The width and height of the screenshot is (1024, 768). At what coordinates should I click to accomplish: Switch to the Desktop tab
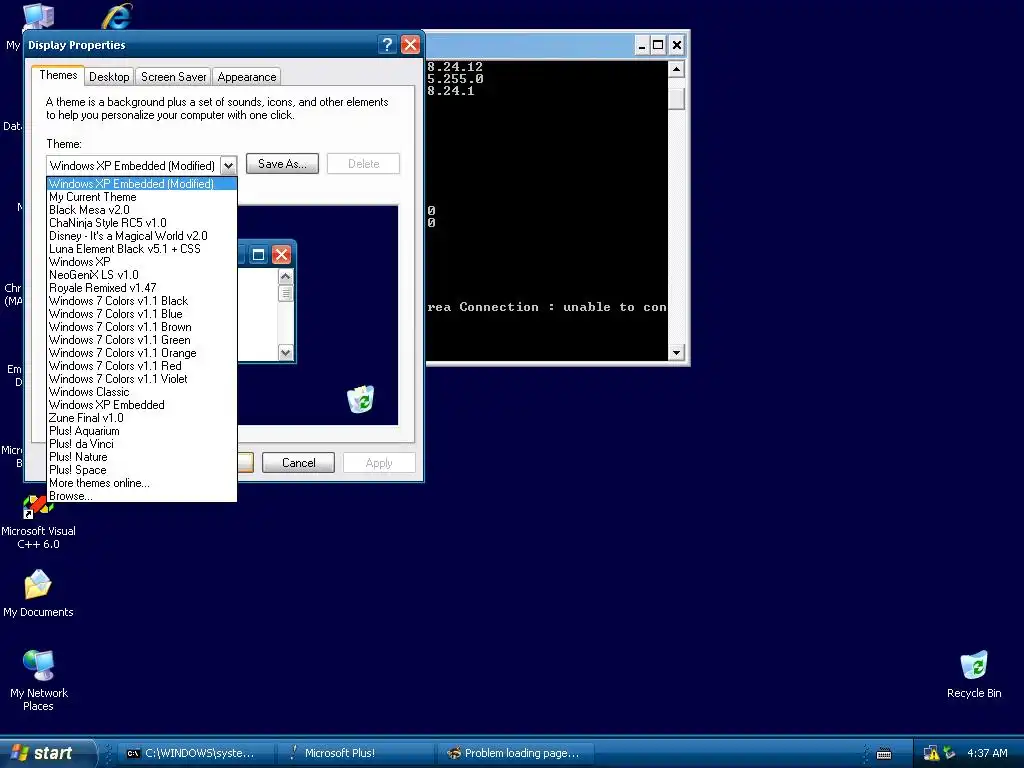click(109, 76)
